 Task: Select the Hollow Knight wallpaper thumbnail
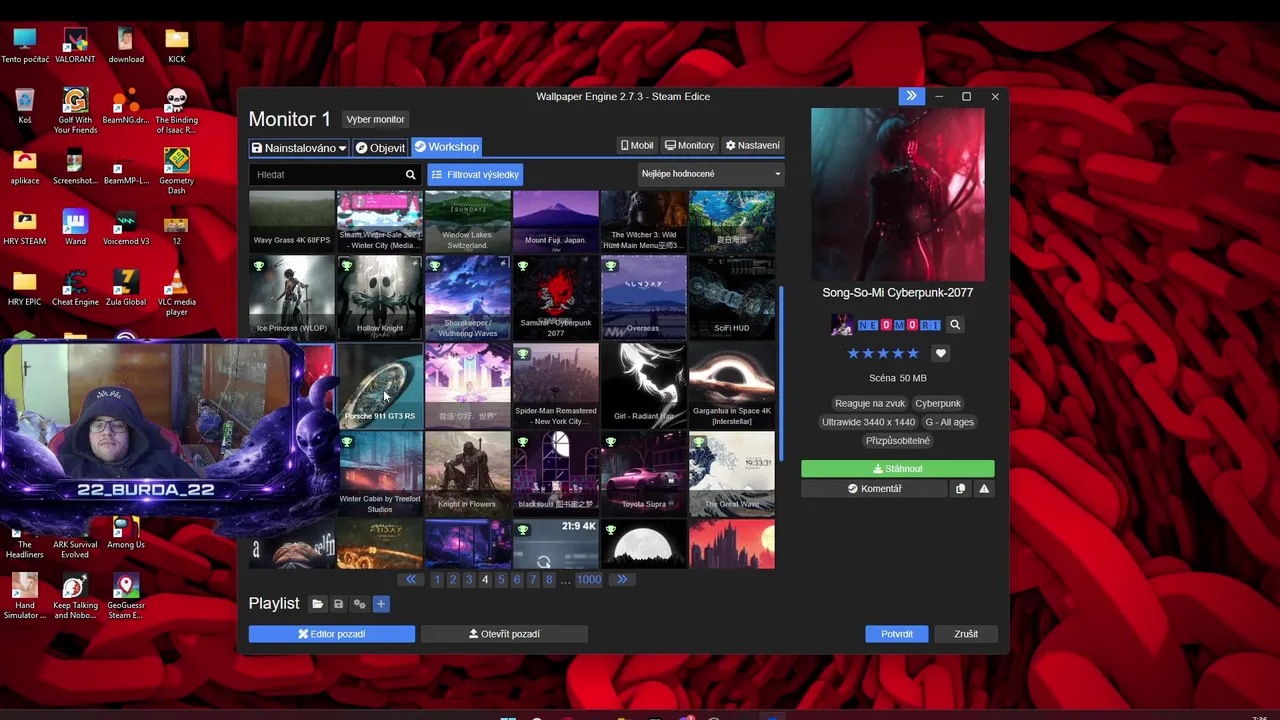[380, 298]
